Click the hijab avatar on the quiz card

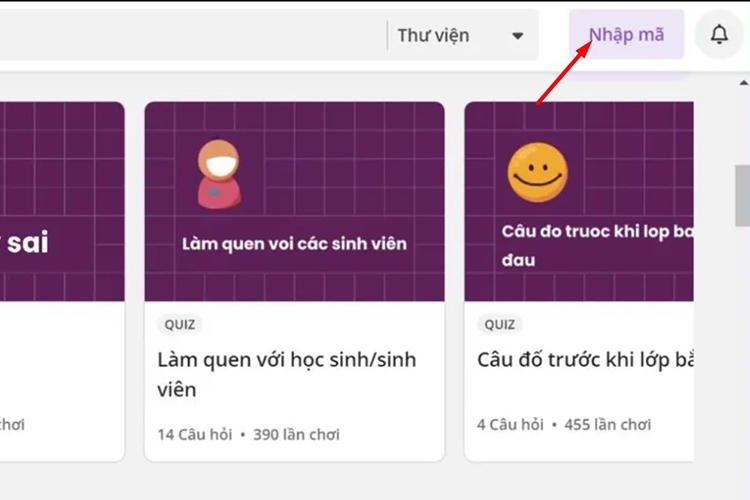220,174
